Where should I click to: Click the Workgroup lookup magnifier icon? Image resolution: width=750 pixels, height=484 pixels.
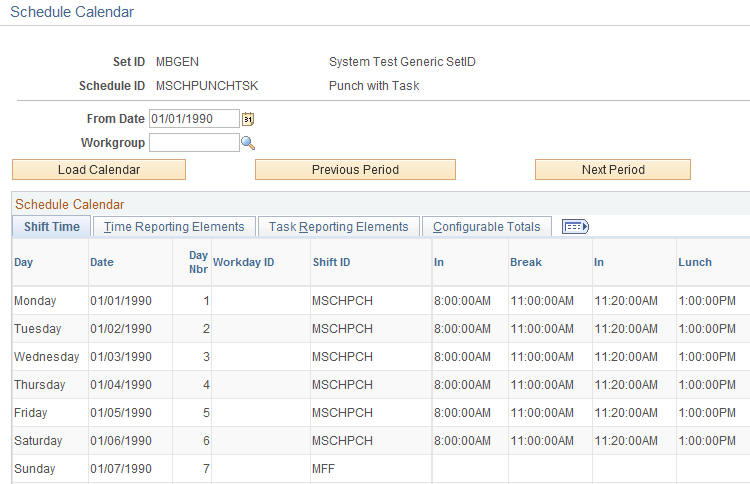tap(248, 143)
